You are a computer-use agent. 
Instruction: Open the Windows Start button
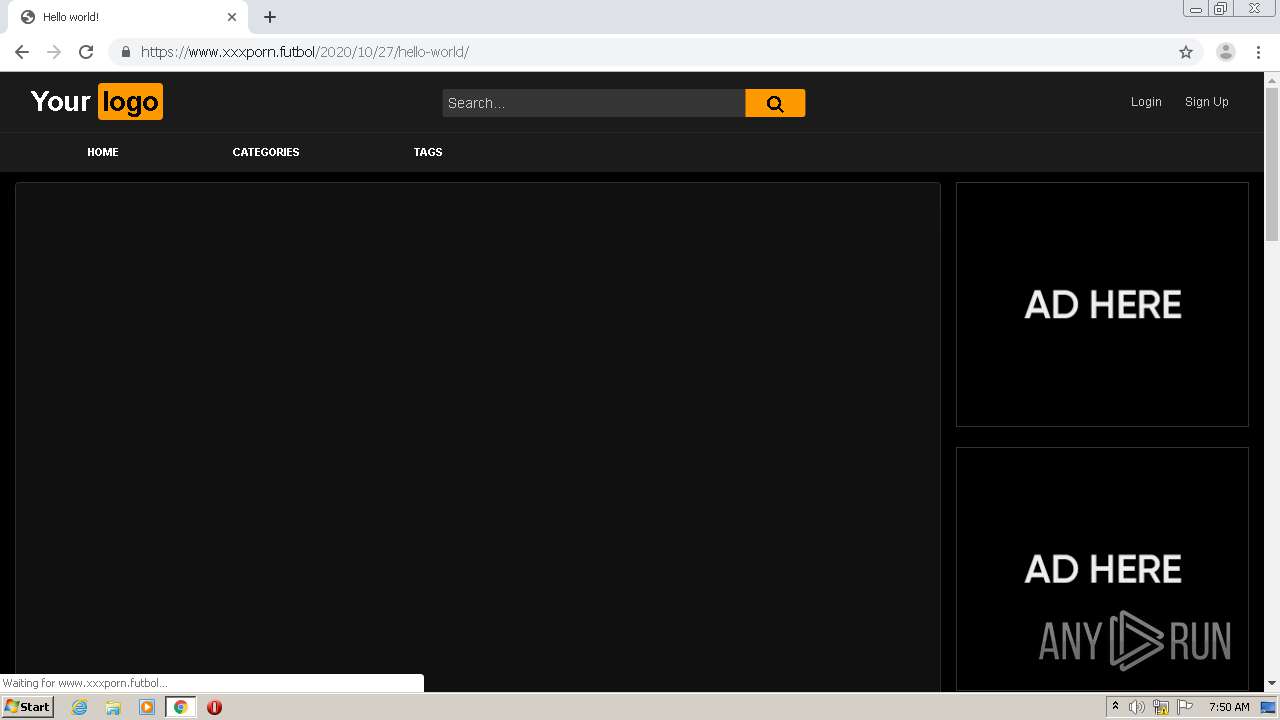pyautogui.click(x=27, y=706)
